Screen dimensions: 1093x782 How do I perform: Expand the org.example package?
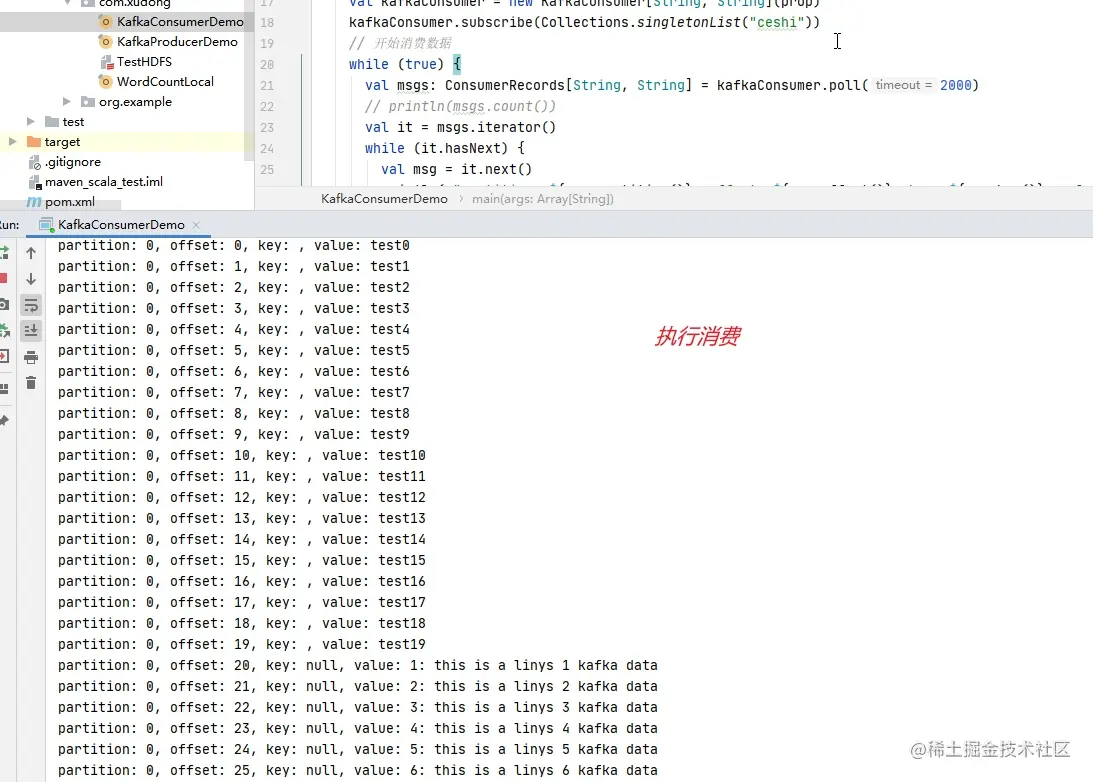tap(67, 102)
